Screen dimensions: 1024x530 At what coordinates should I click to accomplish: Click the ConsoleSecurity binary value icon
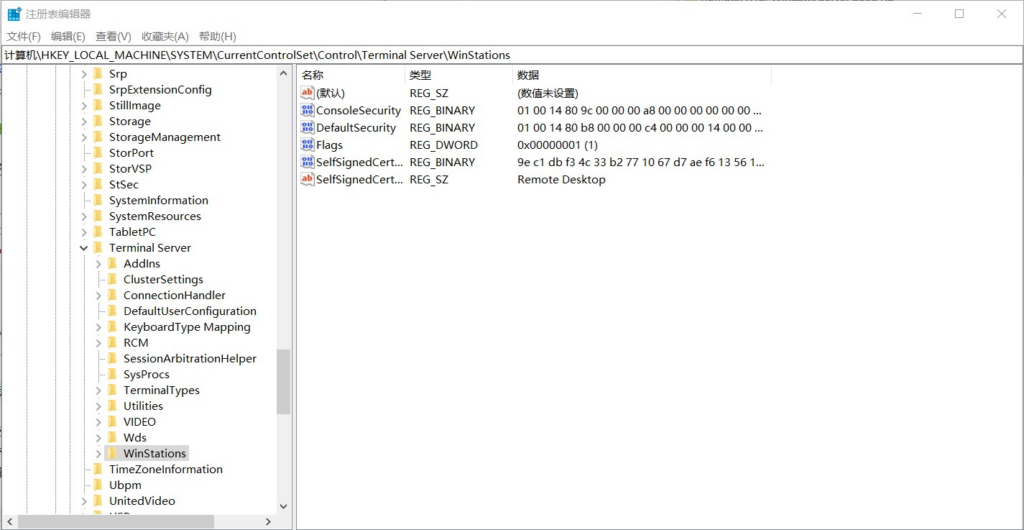point(307,110)
